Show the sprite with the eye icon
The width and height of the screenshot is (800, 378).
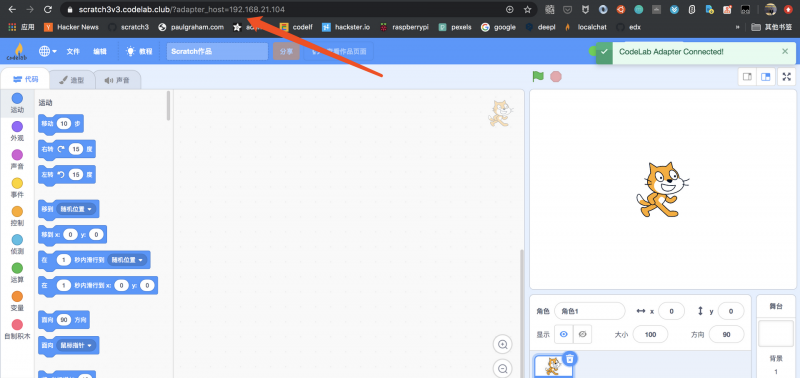click(x=564, y=334)
